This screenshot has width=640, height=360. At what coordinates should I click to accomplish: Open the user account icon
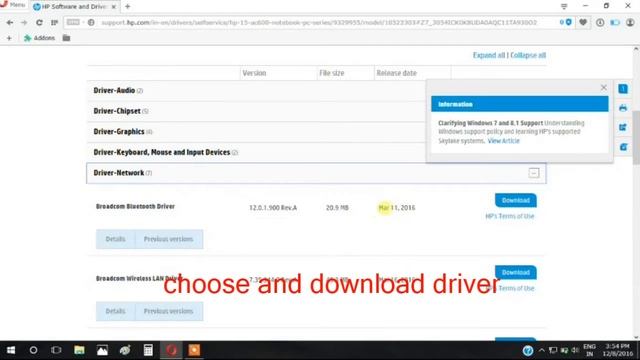(630, 22)
